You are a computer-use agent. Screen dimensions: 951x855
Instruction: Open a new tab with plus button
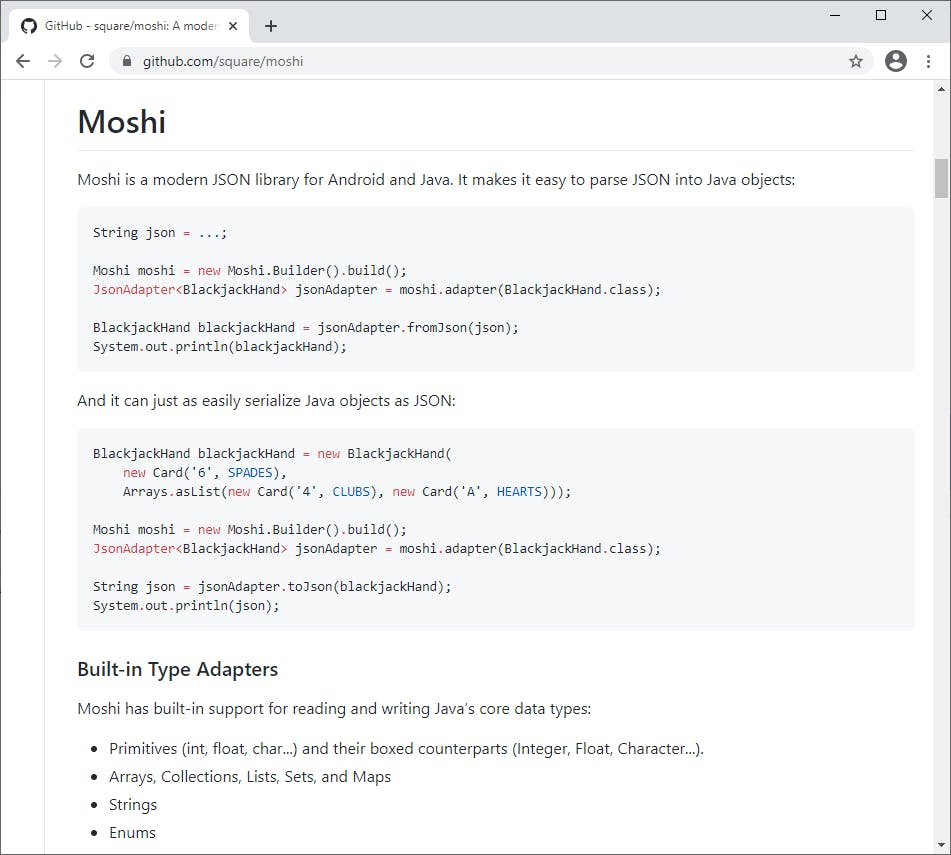pos(271,26)
